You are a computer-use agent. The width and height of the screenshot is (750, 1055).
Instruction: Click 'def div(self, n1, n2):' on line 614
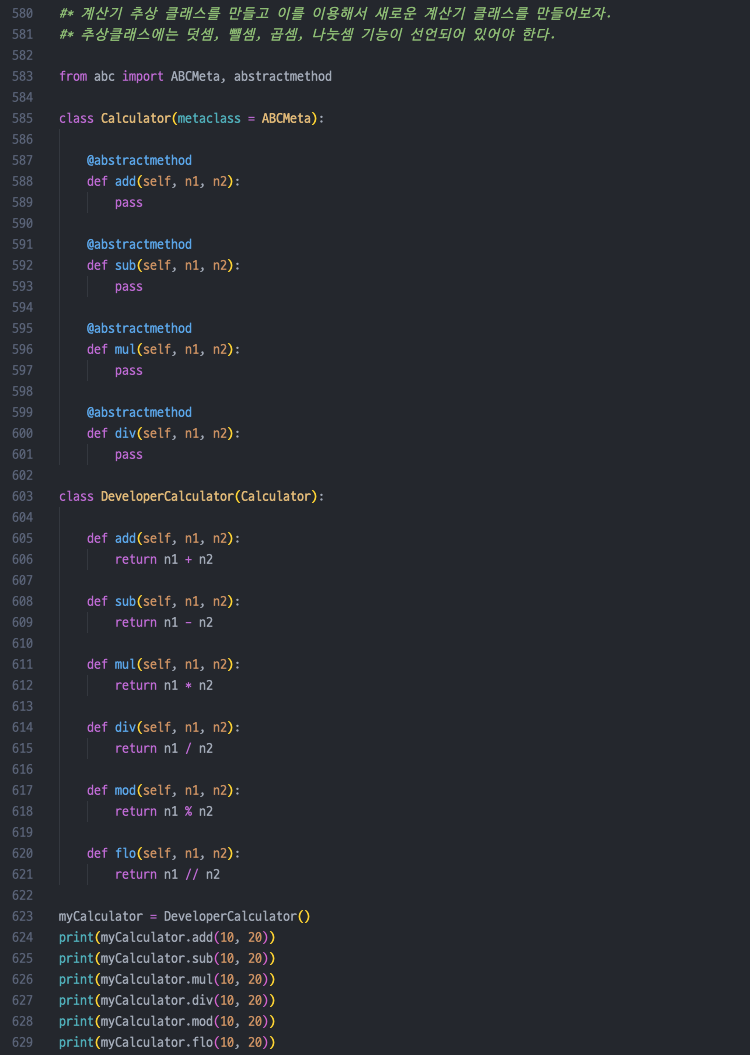click(163, 727)
